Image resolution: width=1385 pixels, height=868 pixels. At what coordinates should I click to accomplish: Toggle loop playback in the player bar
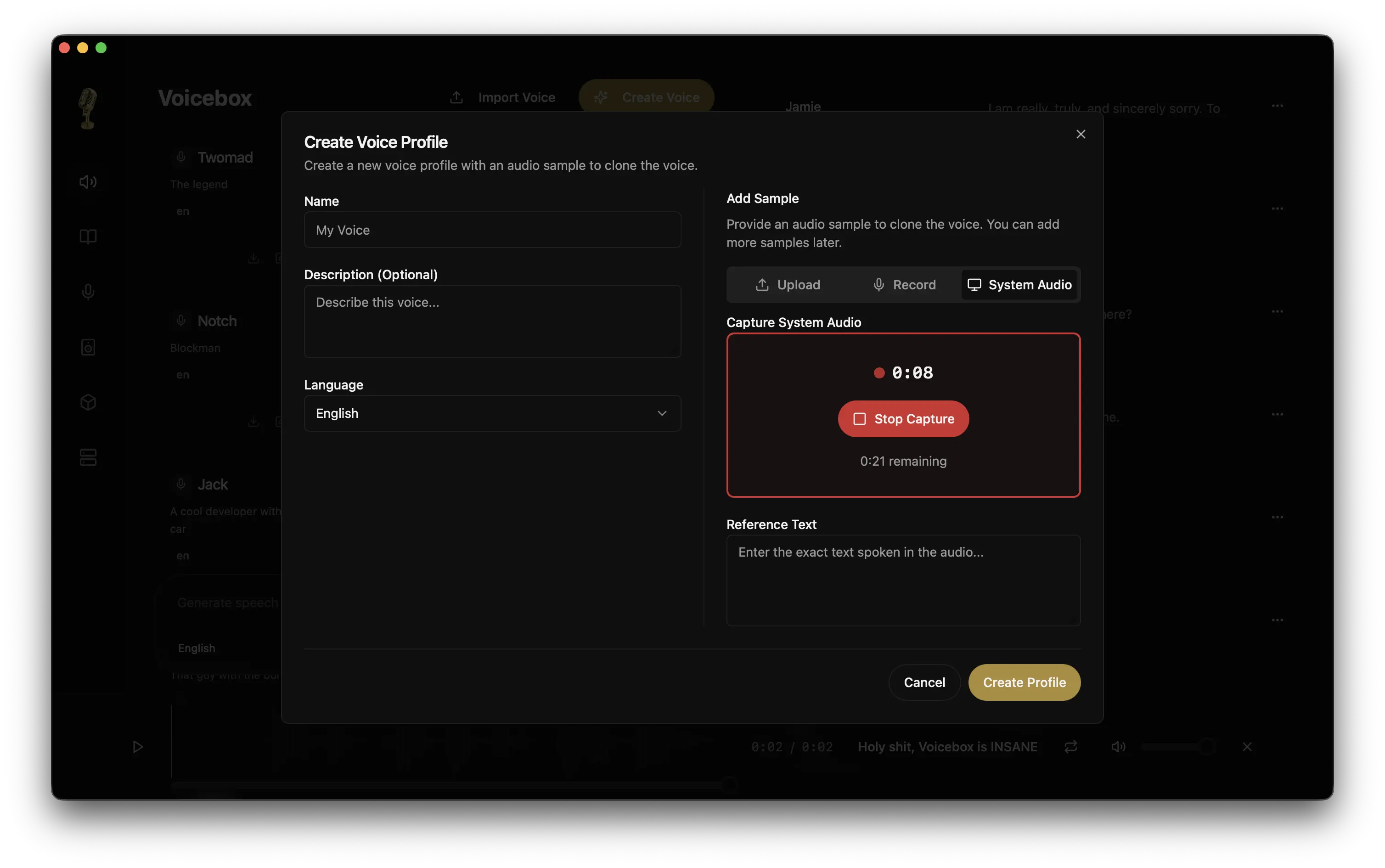click(x=1070, y=746)
